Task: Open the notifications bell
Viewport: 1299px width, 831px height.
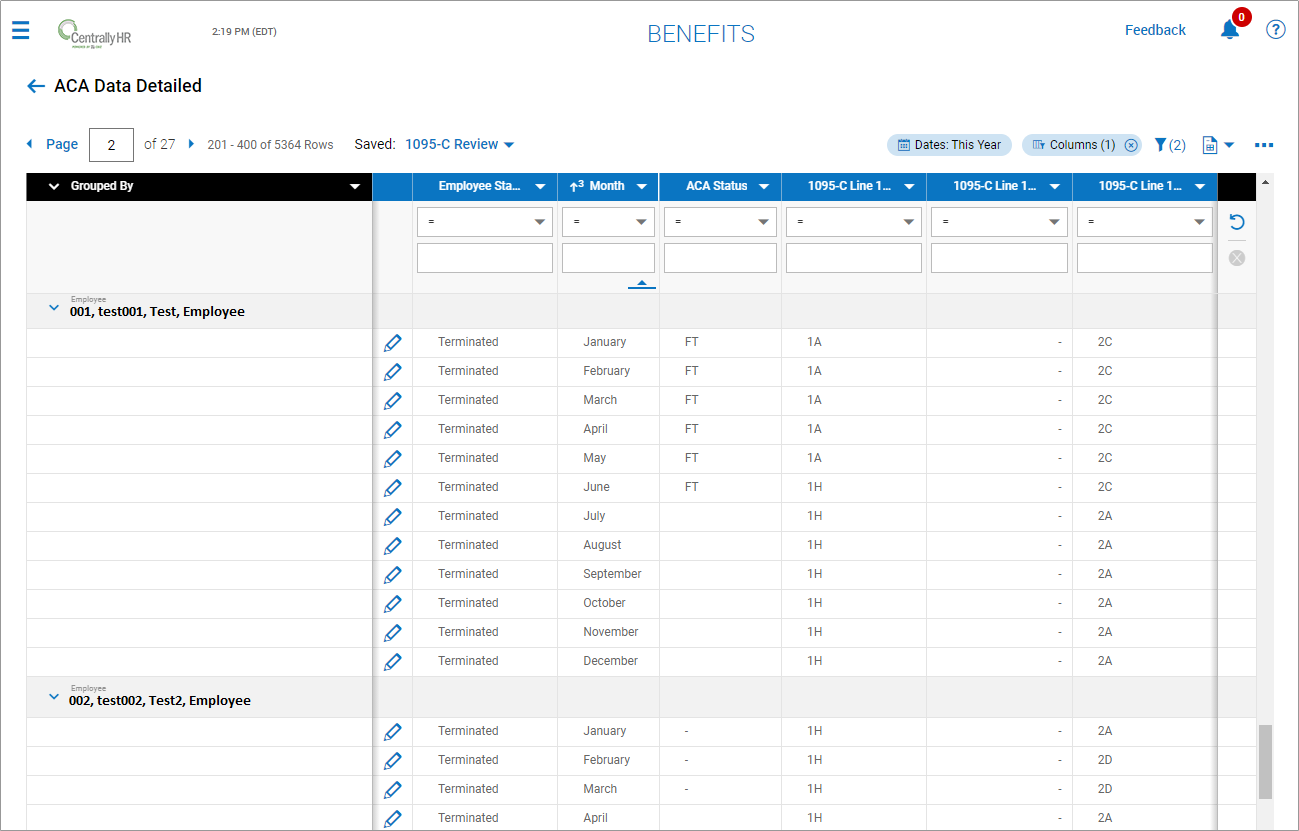Action: (1230, 30)
